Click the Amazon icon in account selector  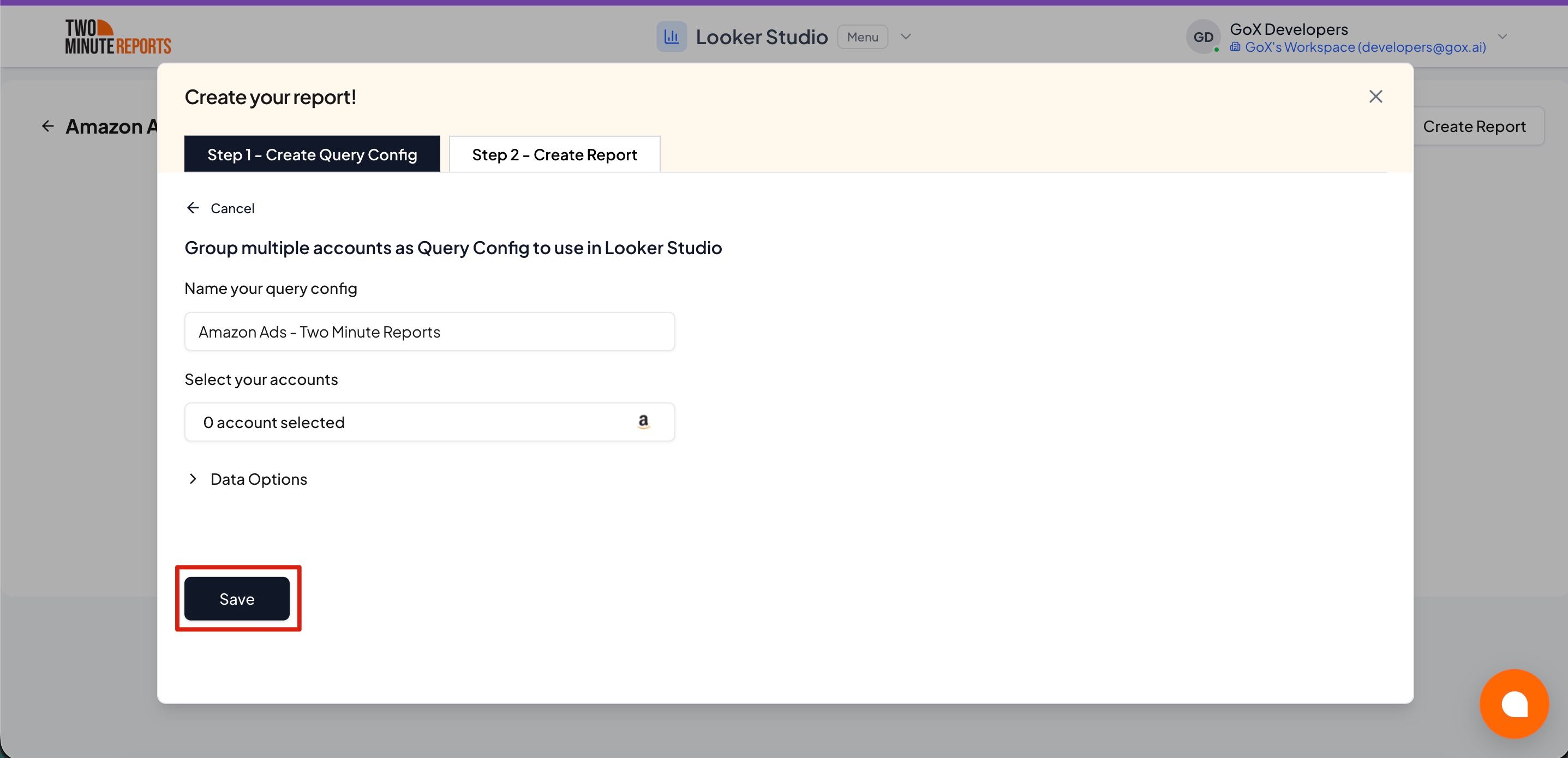tap(643, 422)
